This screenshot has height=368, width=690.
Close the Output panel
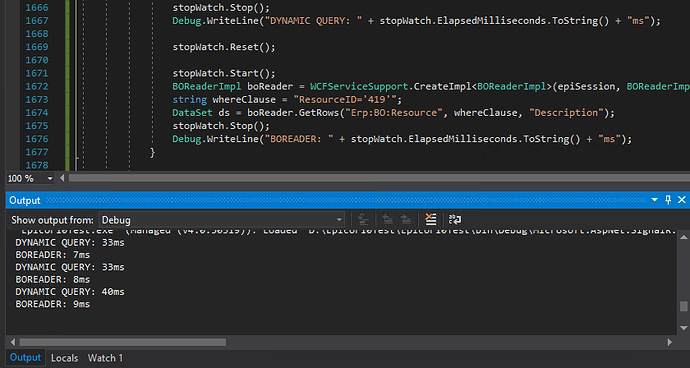click(682, 200)
